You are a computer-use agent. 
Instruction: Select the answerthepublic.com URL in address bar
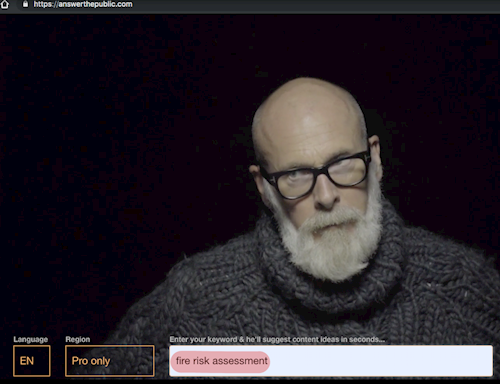83,4
